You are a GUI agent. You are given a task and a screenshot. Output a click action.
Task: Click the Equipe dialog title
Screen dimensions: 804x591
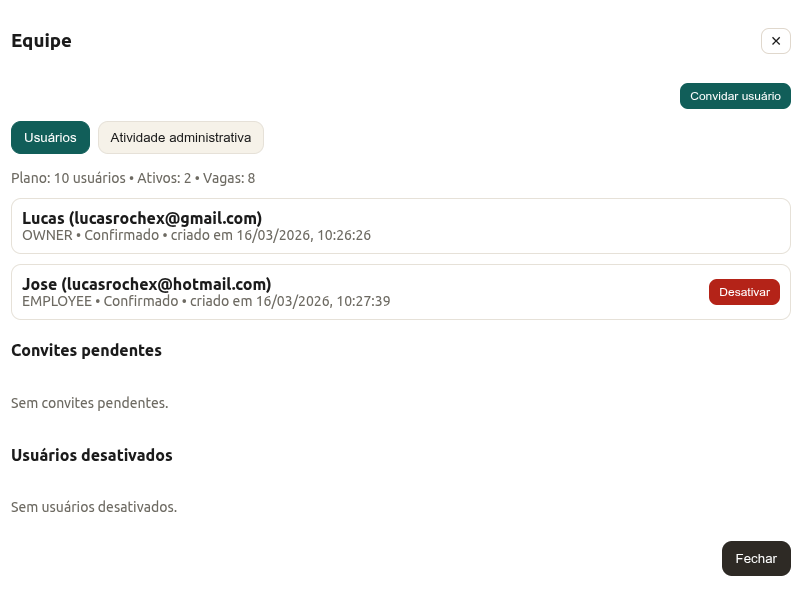[41, 41]
